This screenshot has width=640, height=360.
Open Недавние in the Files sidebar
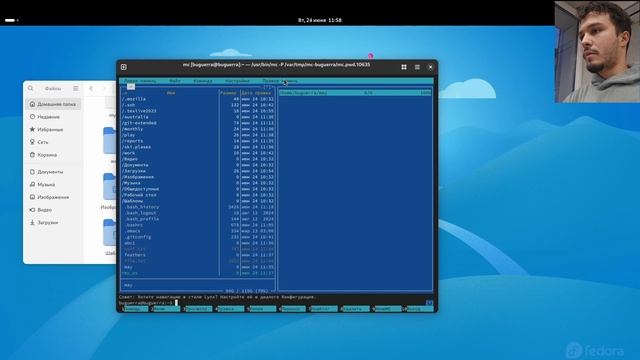coord(53,117)
